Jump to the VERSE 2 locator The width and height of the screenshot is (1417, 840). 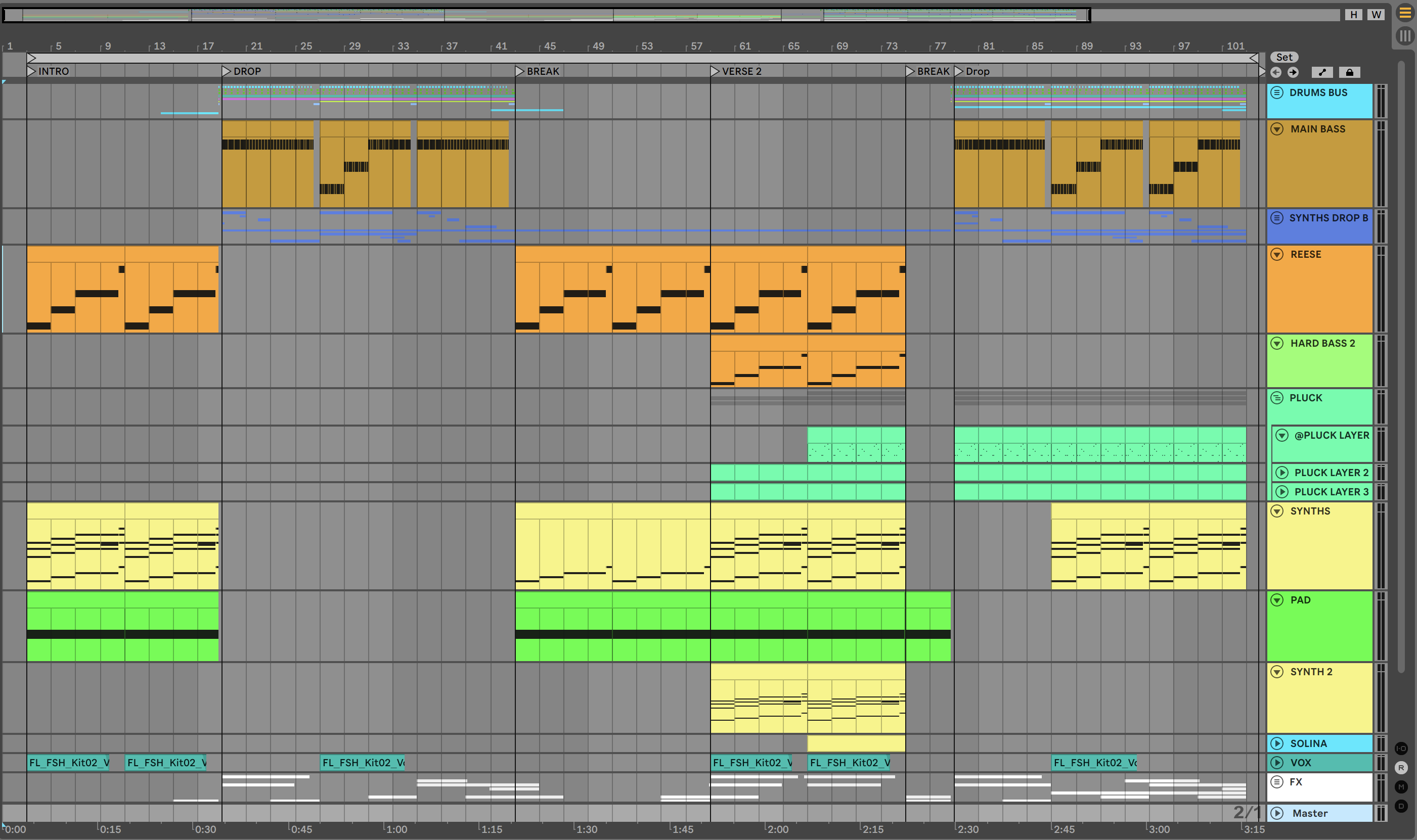(715, 71)
